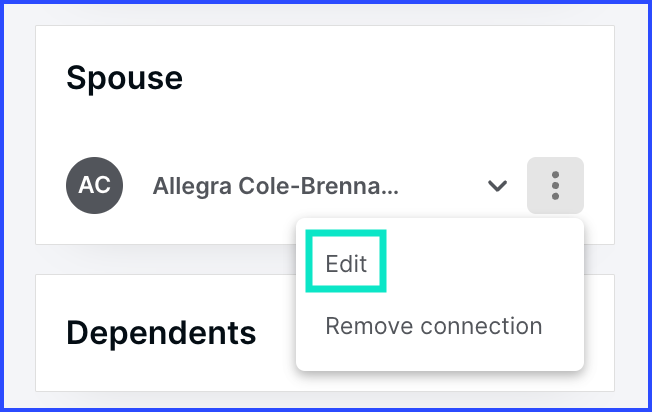Image resolution: width=652 pixels, height=412 pixels.
Task: Choose Remove connection from the menu
Action: click(434, 326)
